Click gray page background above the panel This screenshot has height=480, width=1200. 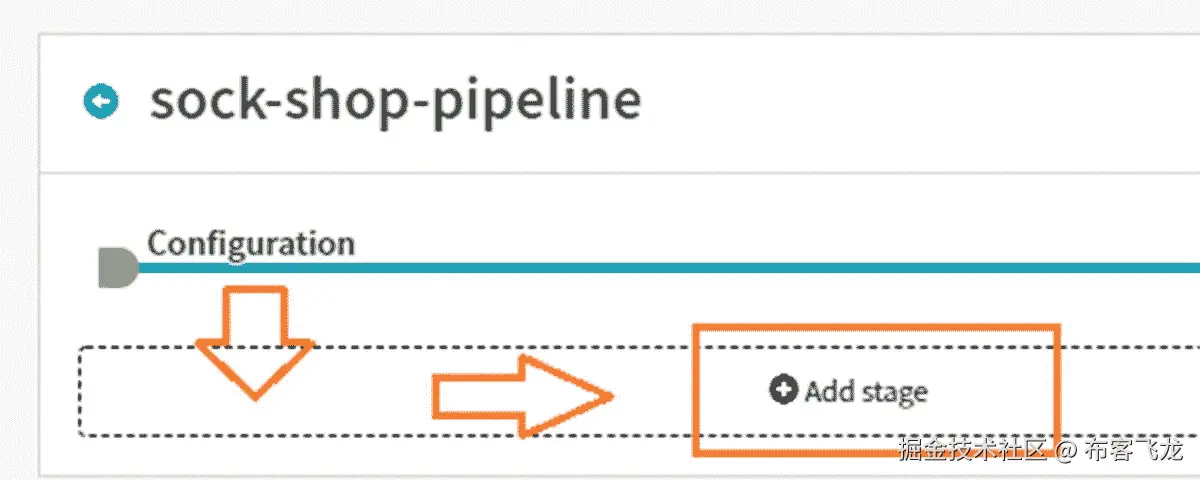[600, 15]
